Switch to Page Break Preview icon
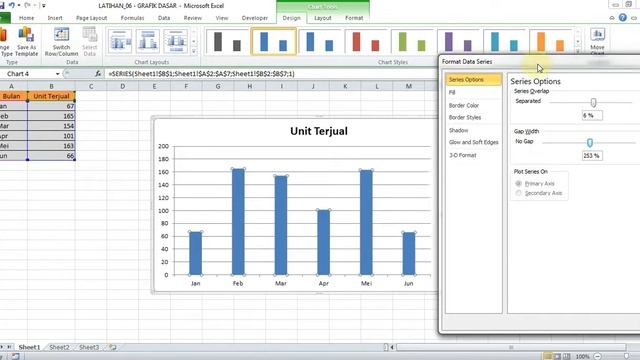 coord(567,356)
